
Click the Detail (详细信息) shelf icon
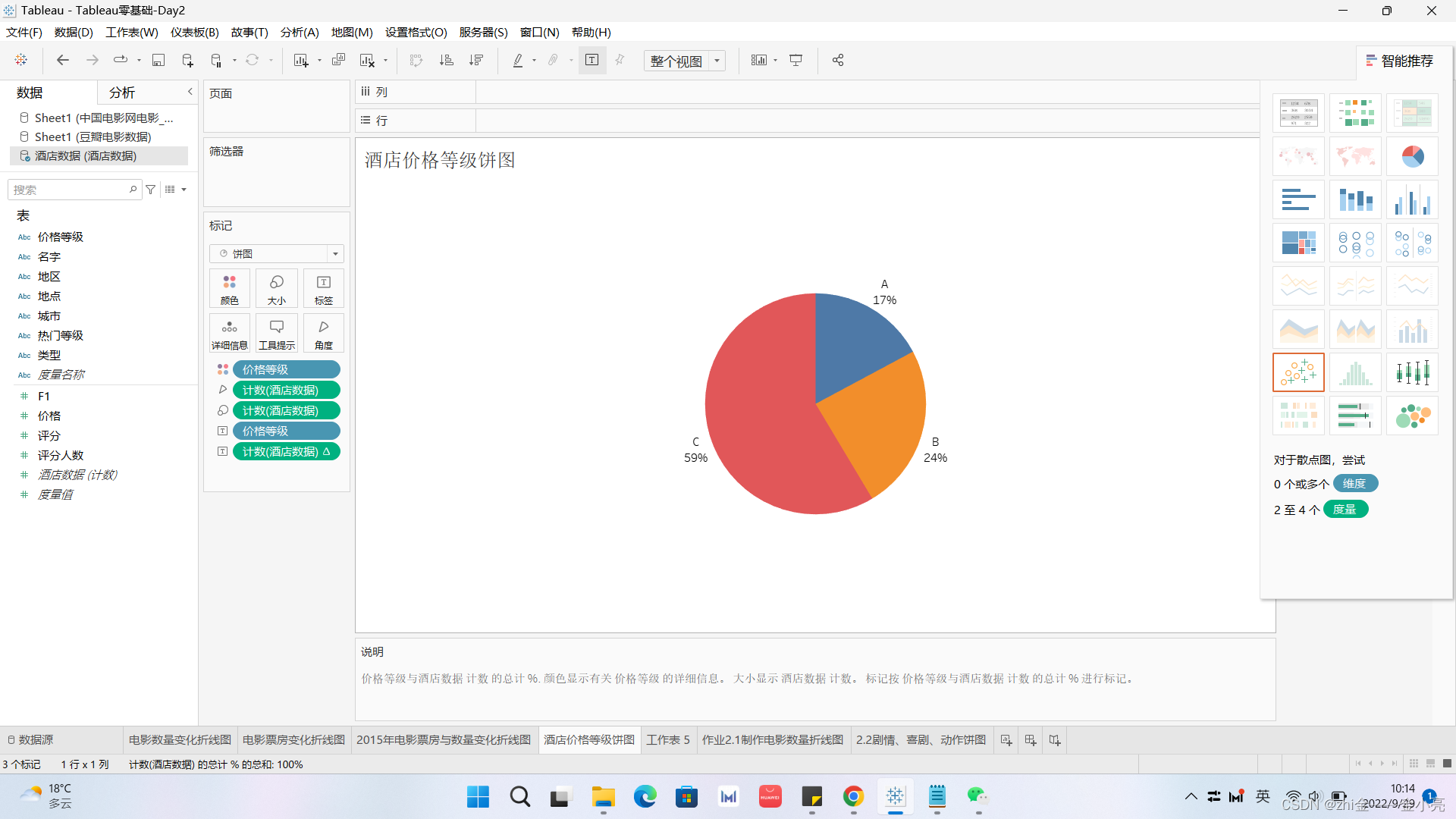[229, 332]
